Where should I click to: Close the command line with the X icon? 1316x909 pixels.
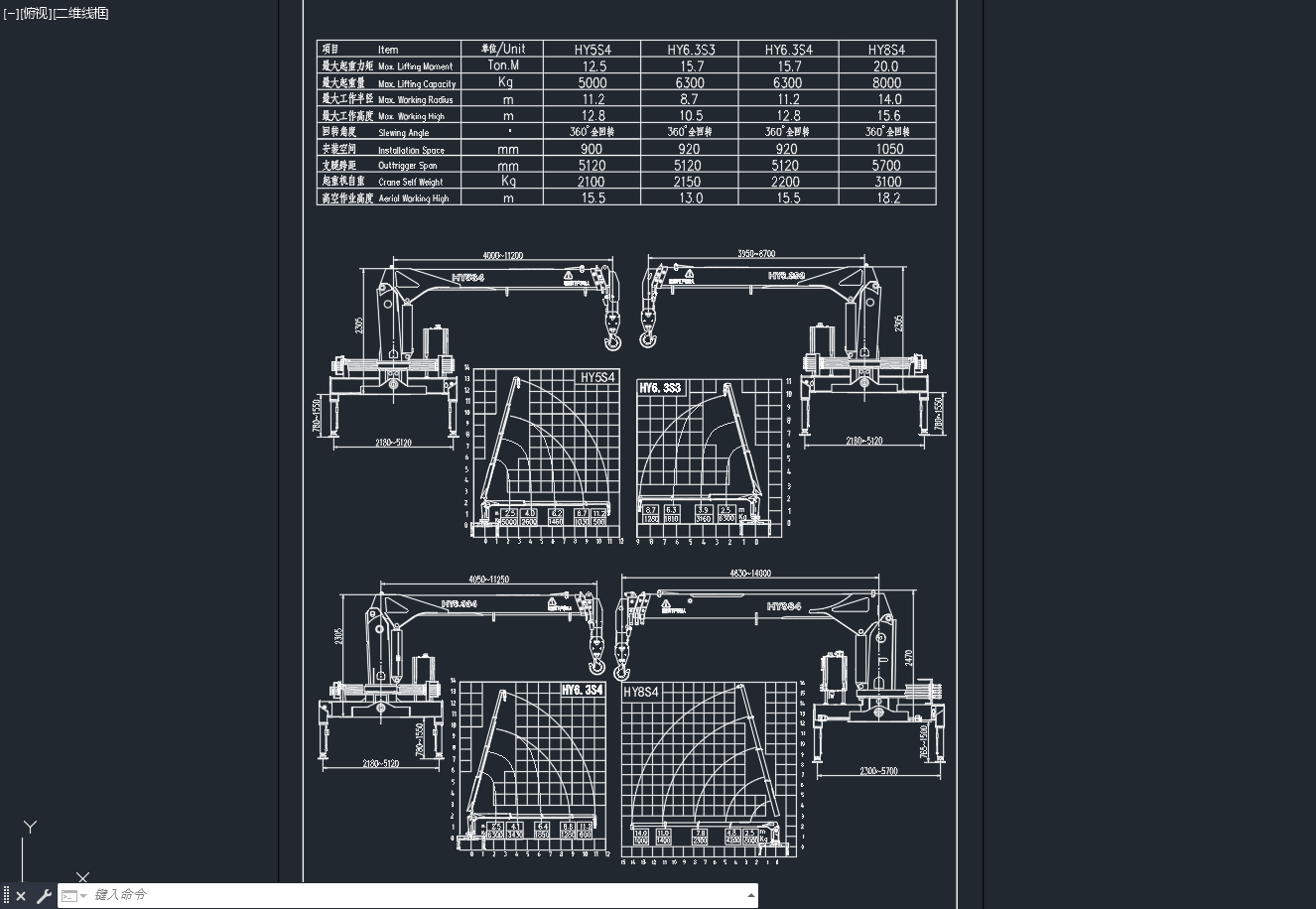click(21, 896)
